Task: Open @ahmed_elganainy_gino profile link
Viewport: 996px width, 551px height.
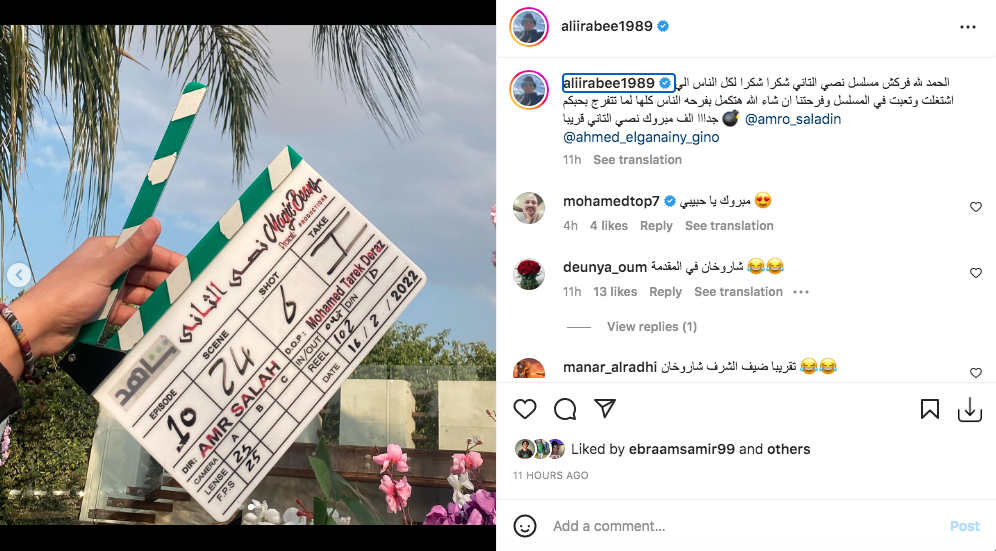Action: [641, 137]
